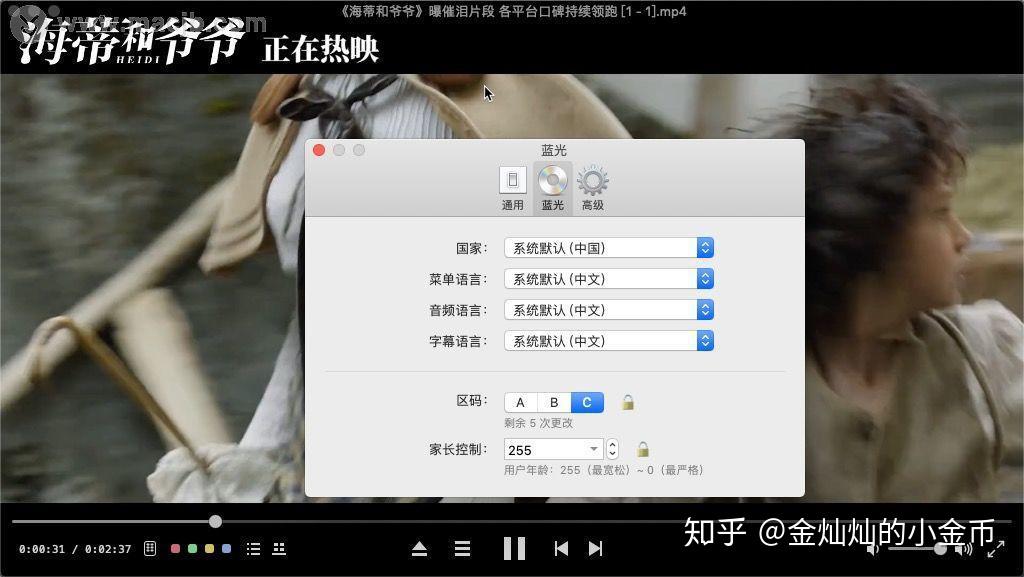The width and height of the screenshot is (1024, 577).
Task: Switch to the 通用 settings tab
Action: [513, 184]
